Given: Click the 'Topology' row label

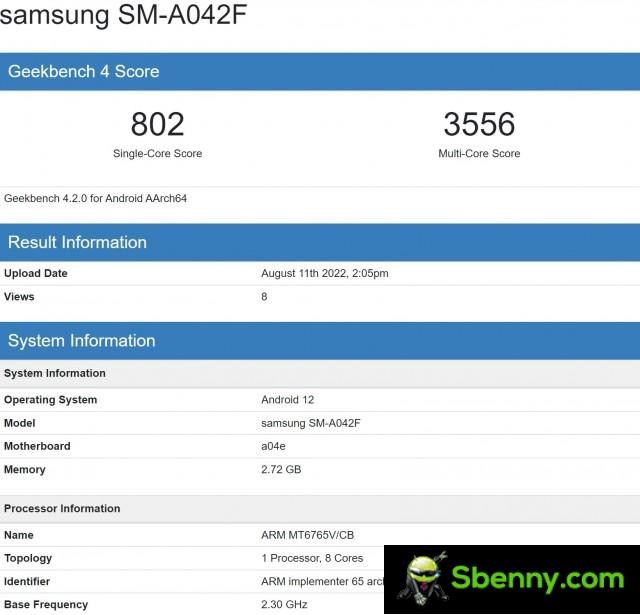Looking at the screenshot, I should click(x=28, y=558).
